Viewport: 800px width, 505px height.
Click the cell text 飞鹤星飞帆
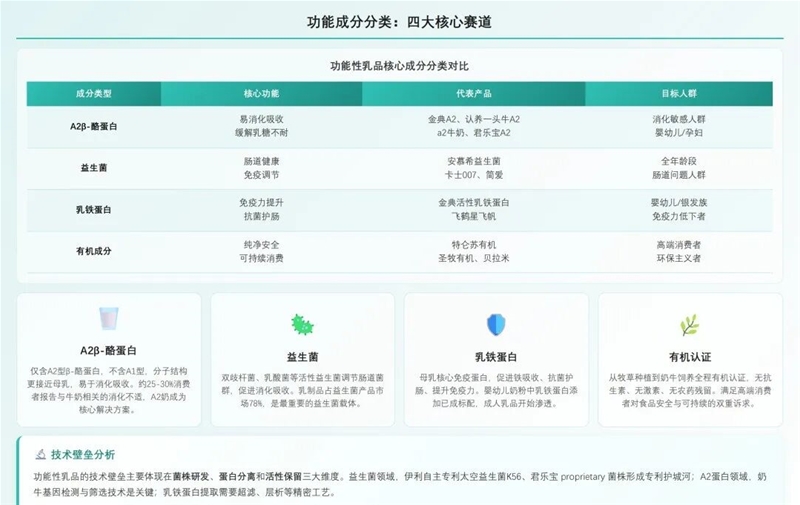click(x=473, y=216)
